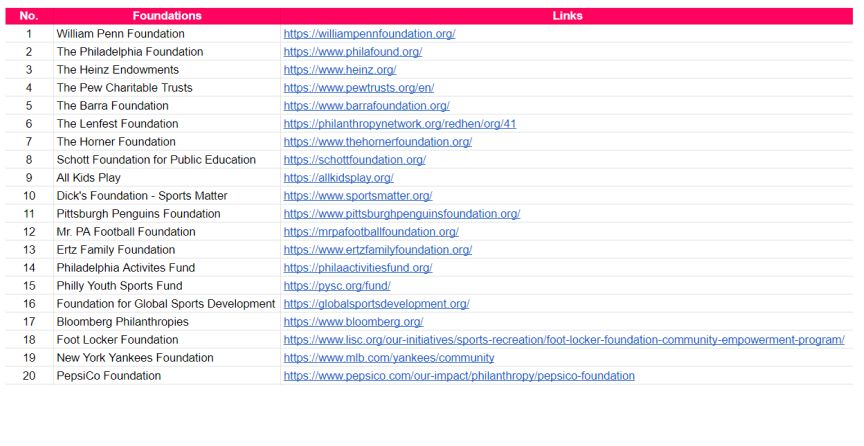Select the 'William Penn Foundation' cell
864x446 pixels.
pyautogui.click(x=167, y=34)
